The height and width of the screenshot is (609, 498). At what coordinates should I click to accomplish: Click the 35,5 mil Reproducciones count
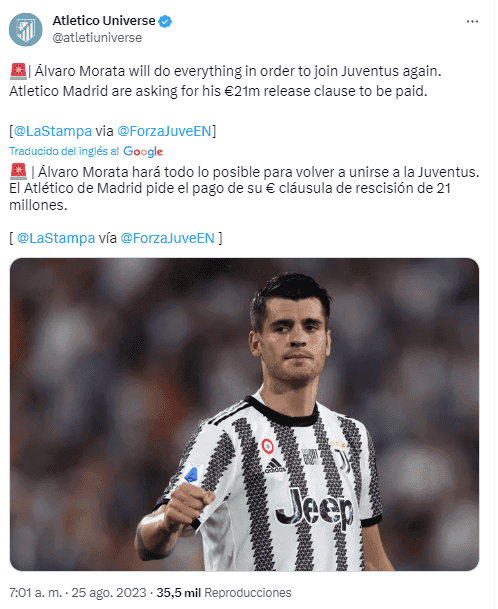(x=224, y=593)
